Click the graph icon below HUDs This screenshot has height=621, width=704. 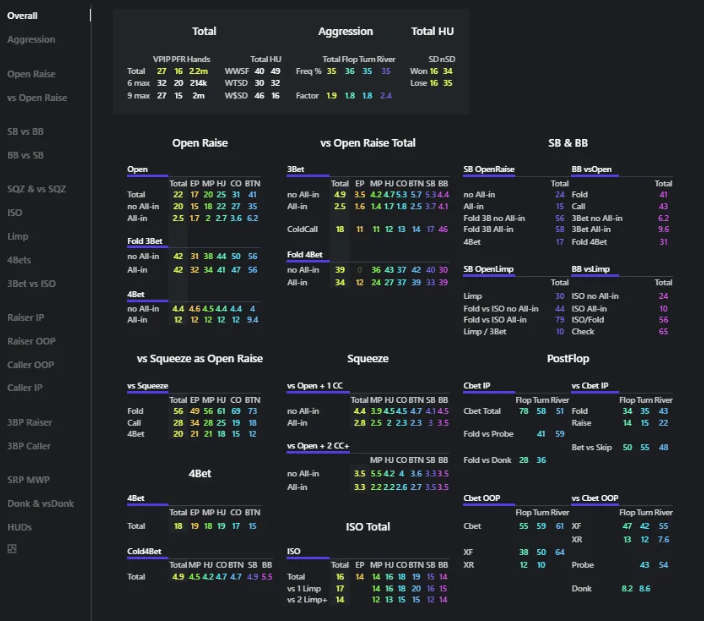coord(12,548)
